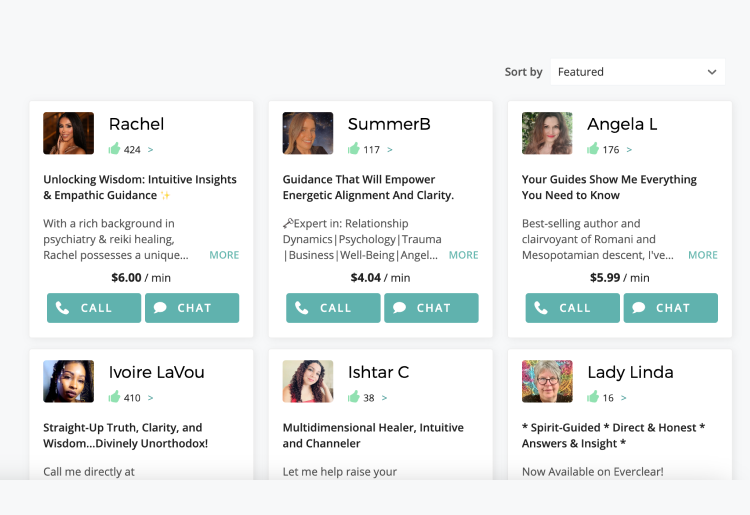The image size is (750, 515).
Task: Start a chat with SummerB
Action: pos(431,308)
